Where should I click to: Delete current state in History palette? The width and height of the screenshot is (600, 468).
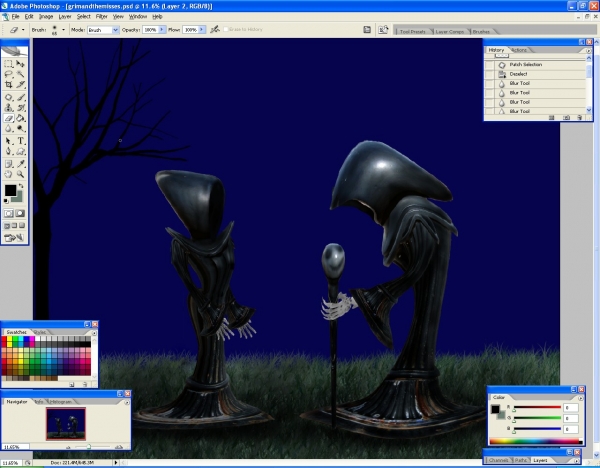click(579, 117)
